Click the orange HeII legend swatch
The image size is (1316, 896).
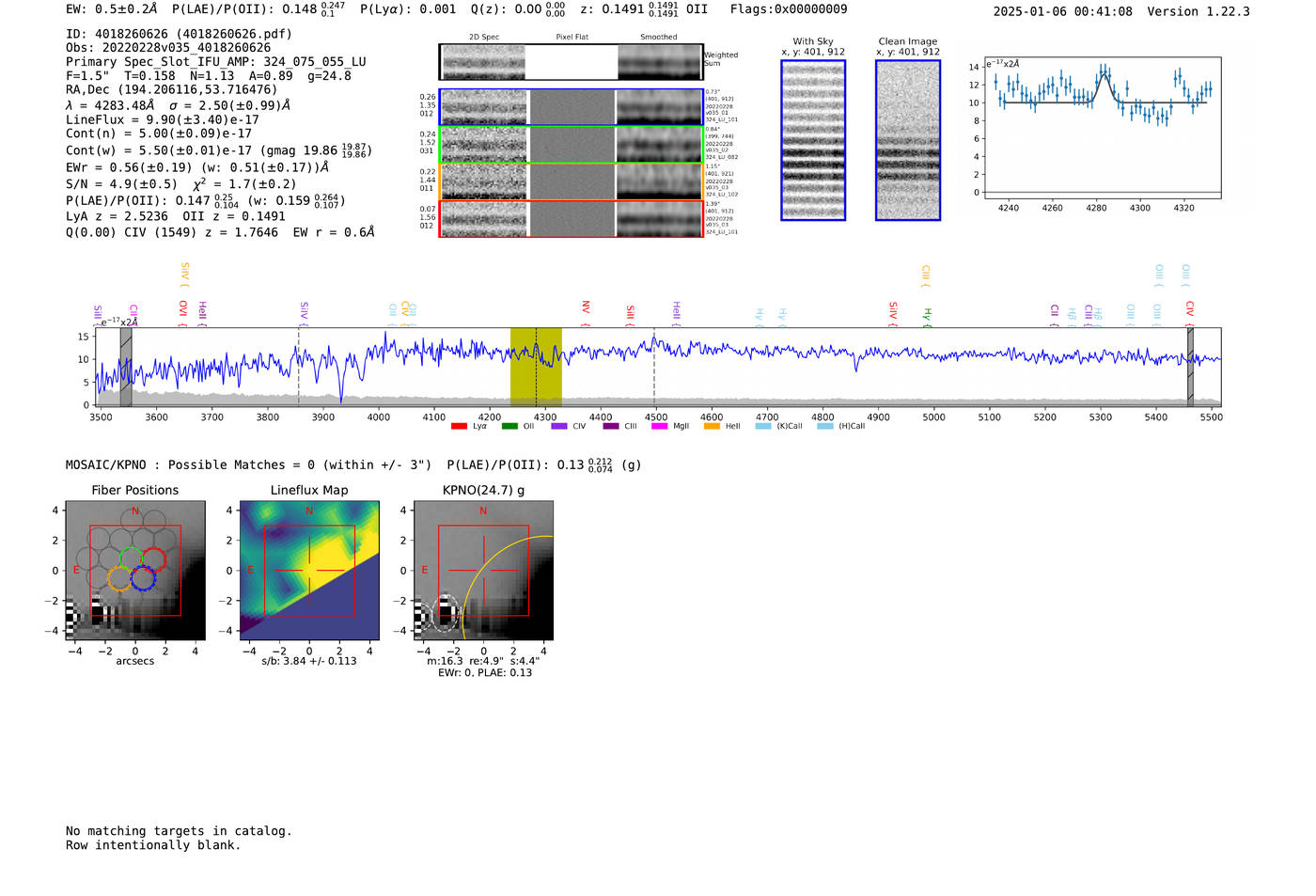point(712,426)
